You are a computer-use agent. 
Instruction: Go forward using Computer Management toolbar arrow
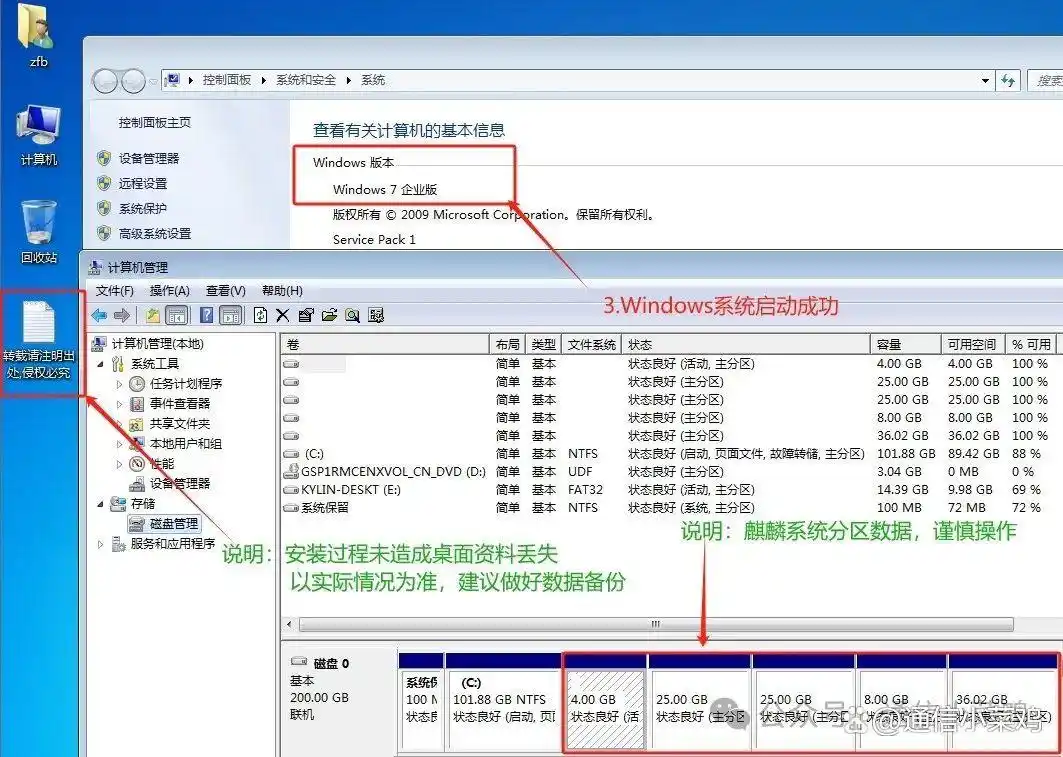click(x=122, y=315)
